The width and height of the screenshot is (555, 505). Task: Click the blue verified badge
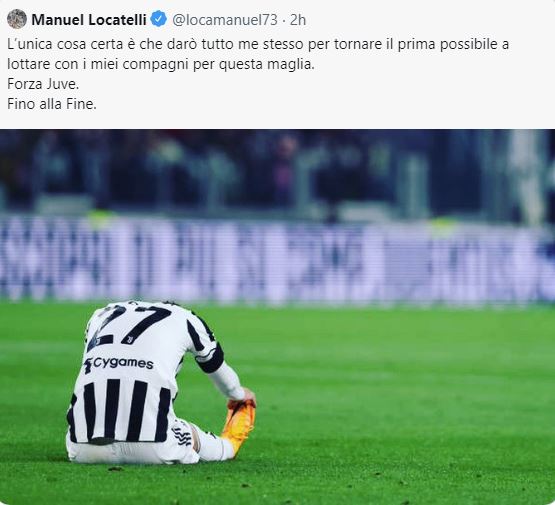click(x=159, y=19)
